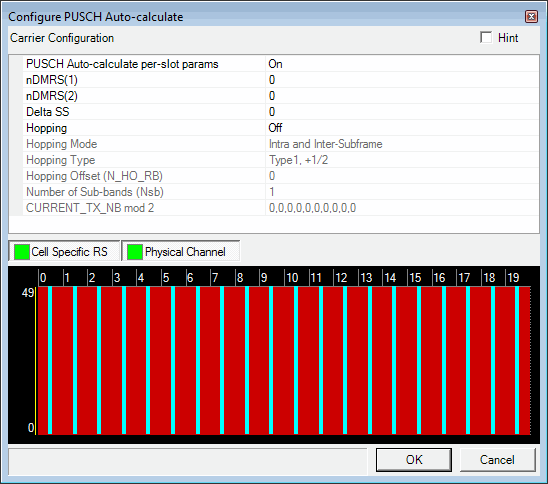This screenshot has height=484, width=548.
Task: Enable the Hint checkbox
Action: [x=486, y=37]
